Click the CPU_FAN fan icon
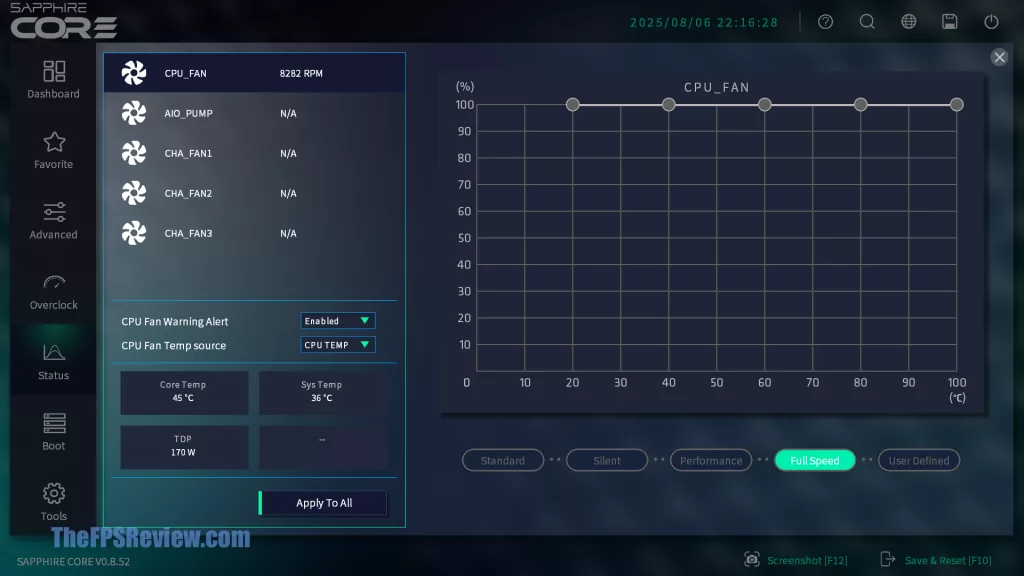 (x=134, y=73)
